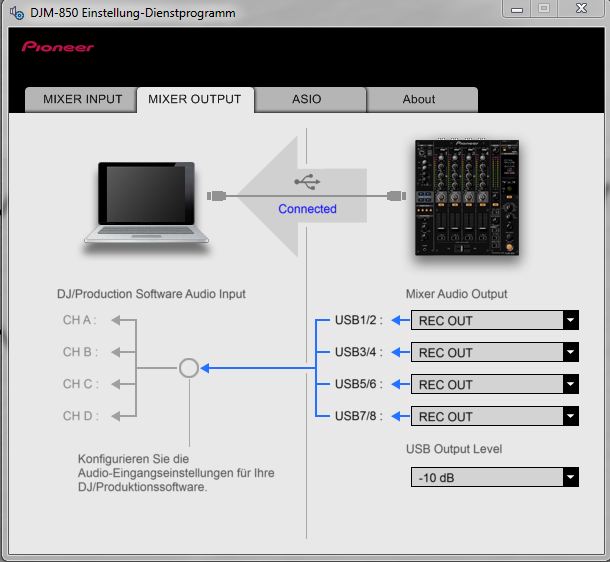The image size is (610, 562).
Task: Click the Konfigurieren Sie die Audio-Eingangseinstellungen note
Action: [x=176, y=473]
